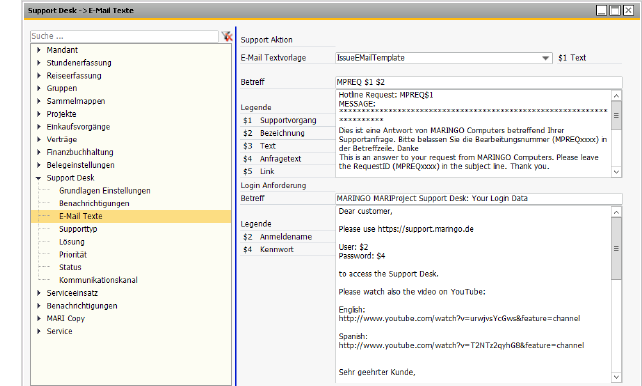642x386 pixels.
Task: Expand the Belegeinstellungen node arrow
Action: pyautogui.click(x=39, y=165)
